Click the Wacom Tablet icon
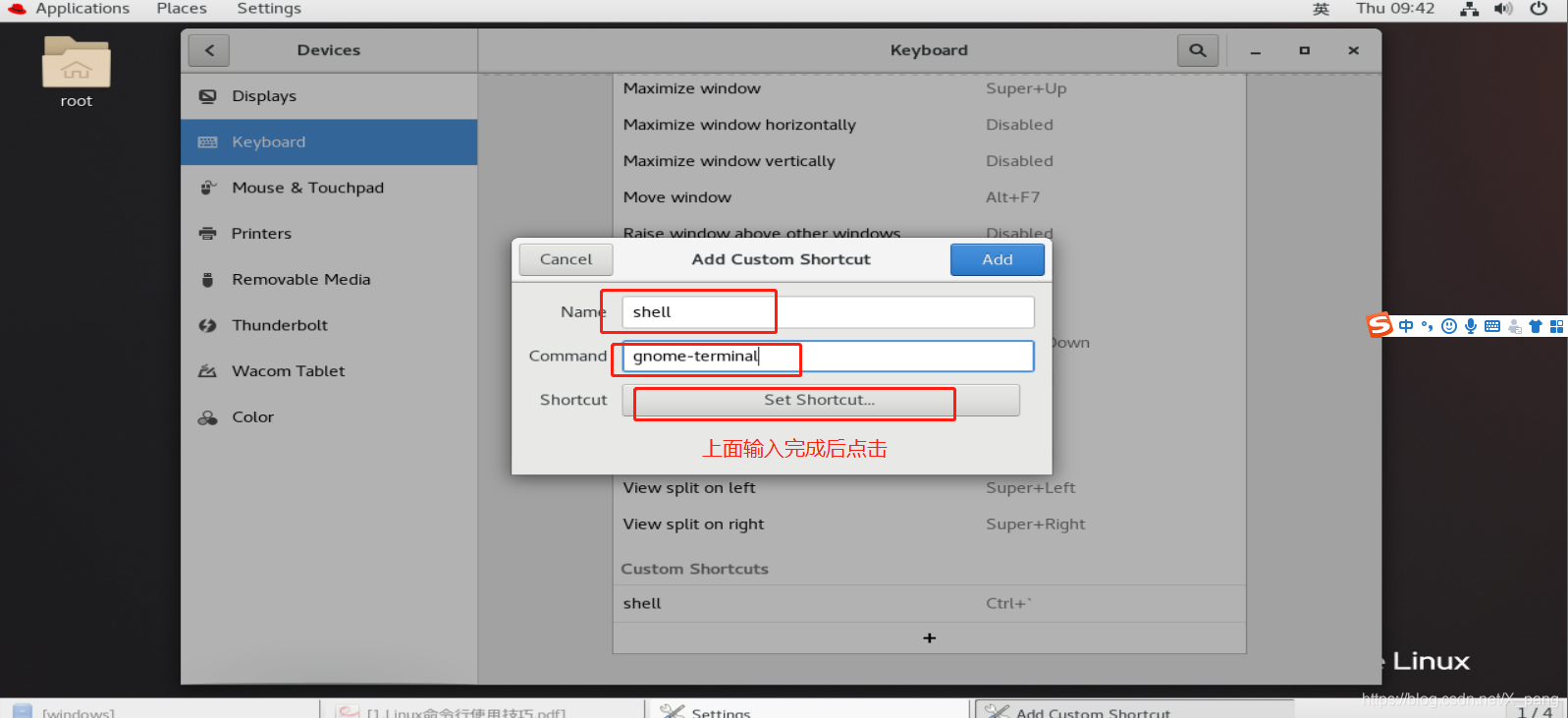This screenshot has width=1568, height=718. tap(207, 371)
